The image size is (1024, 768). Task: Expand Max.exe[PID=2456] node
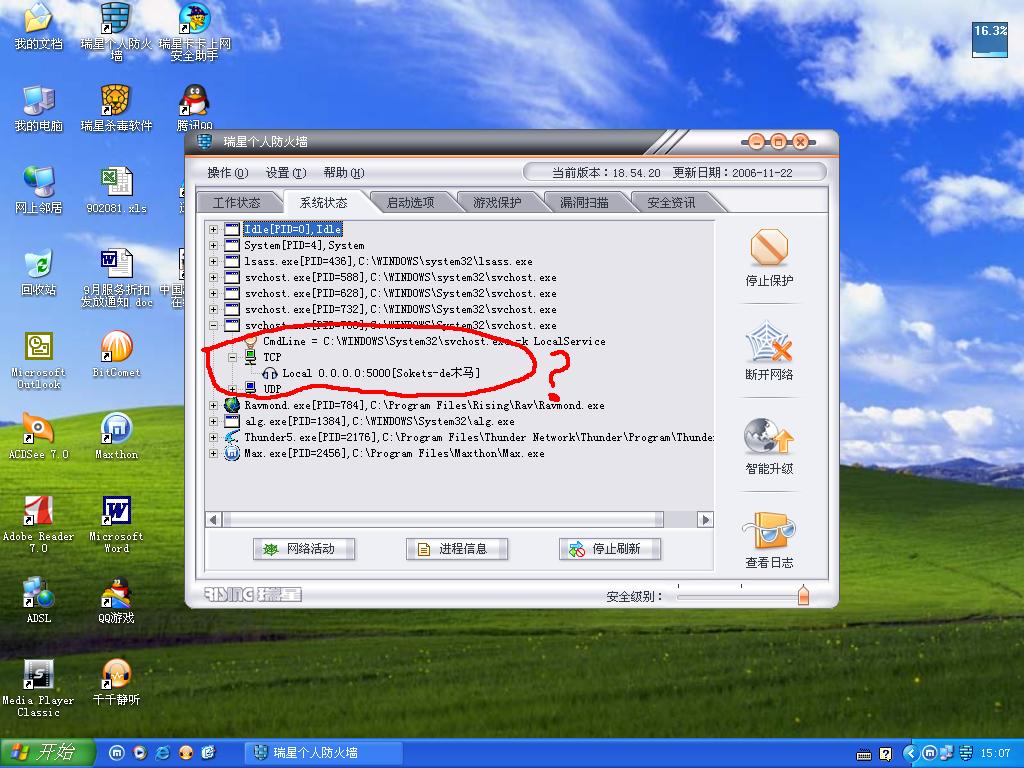click(214, 453)
